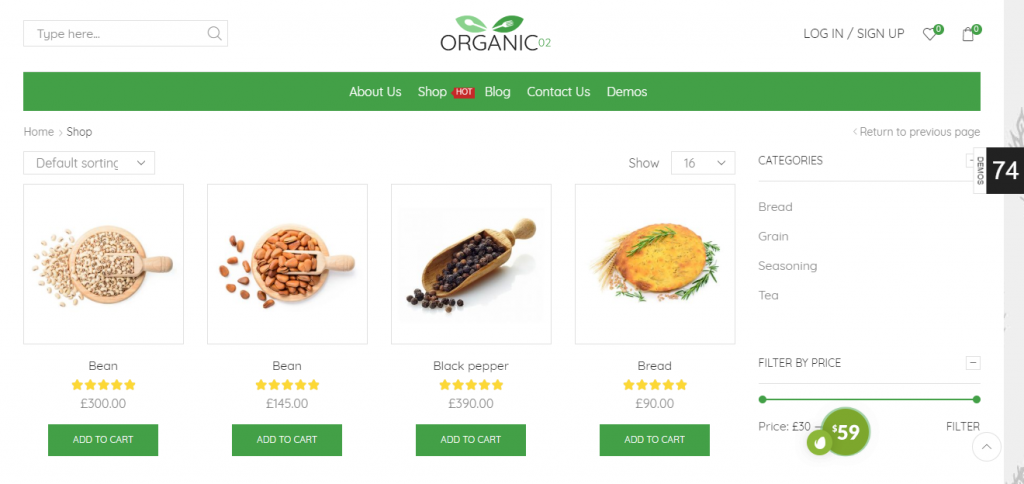Select the Seasoning category

pyautogui.click(x=787, y=266)
